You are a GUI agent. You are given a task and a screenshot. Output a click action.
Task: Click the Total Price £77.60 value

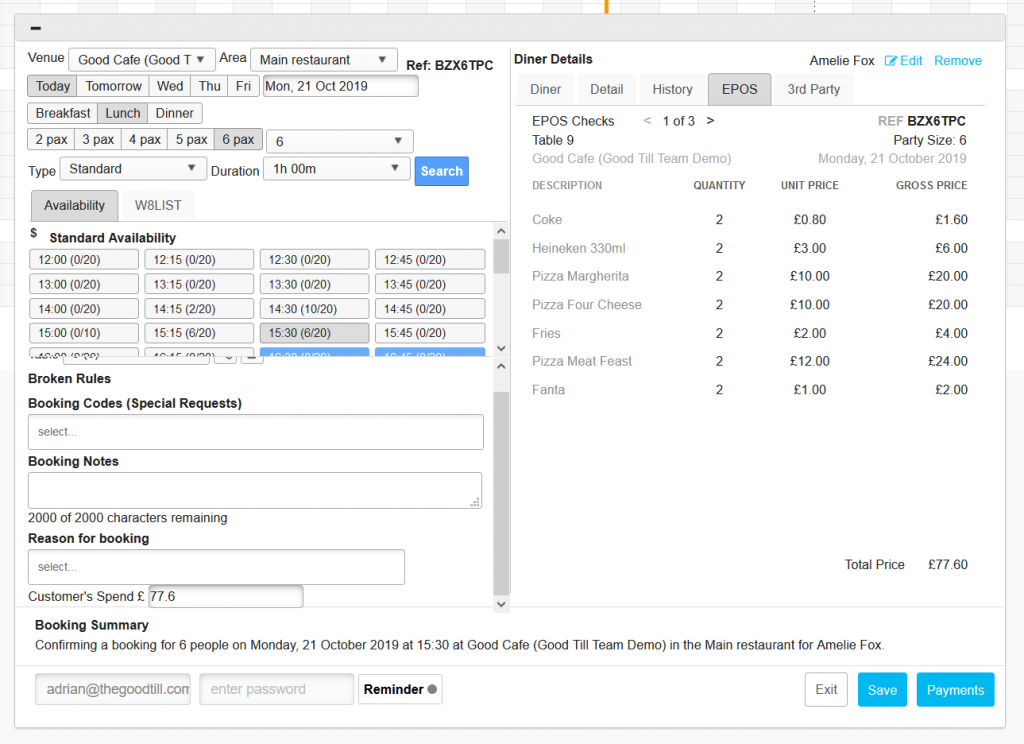948,564
